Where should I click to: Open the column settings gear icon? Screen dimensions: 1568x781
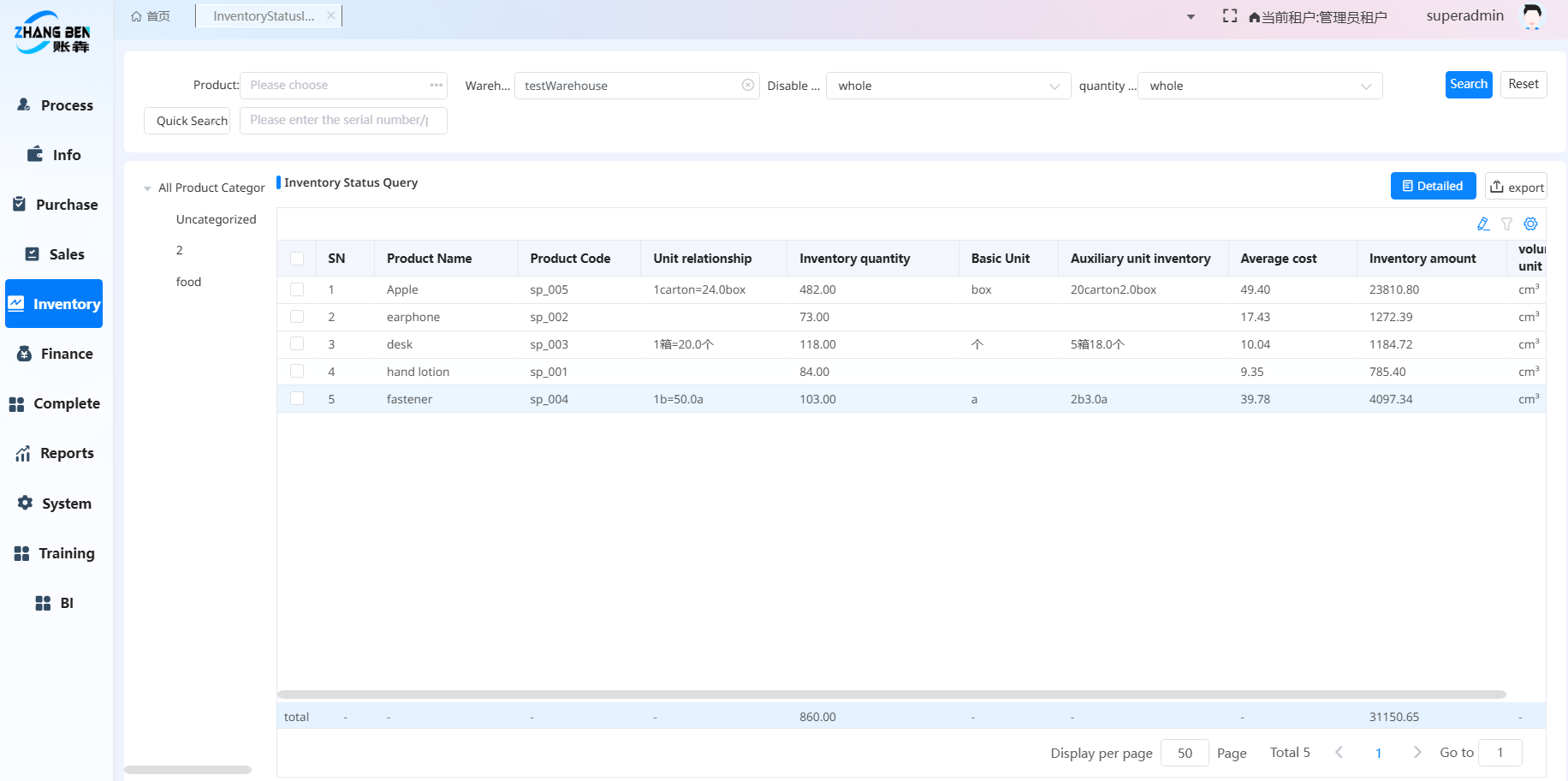point(1531,224)
